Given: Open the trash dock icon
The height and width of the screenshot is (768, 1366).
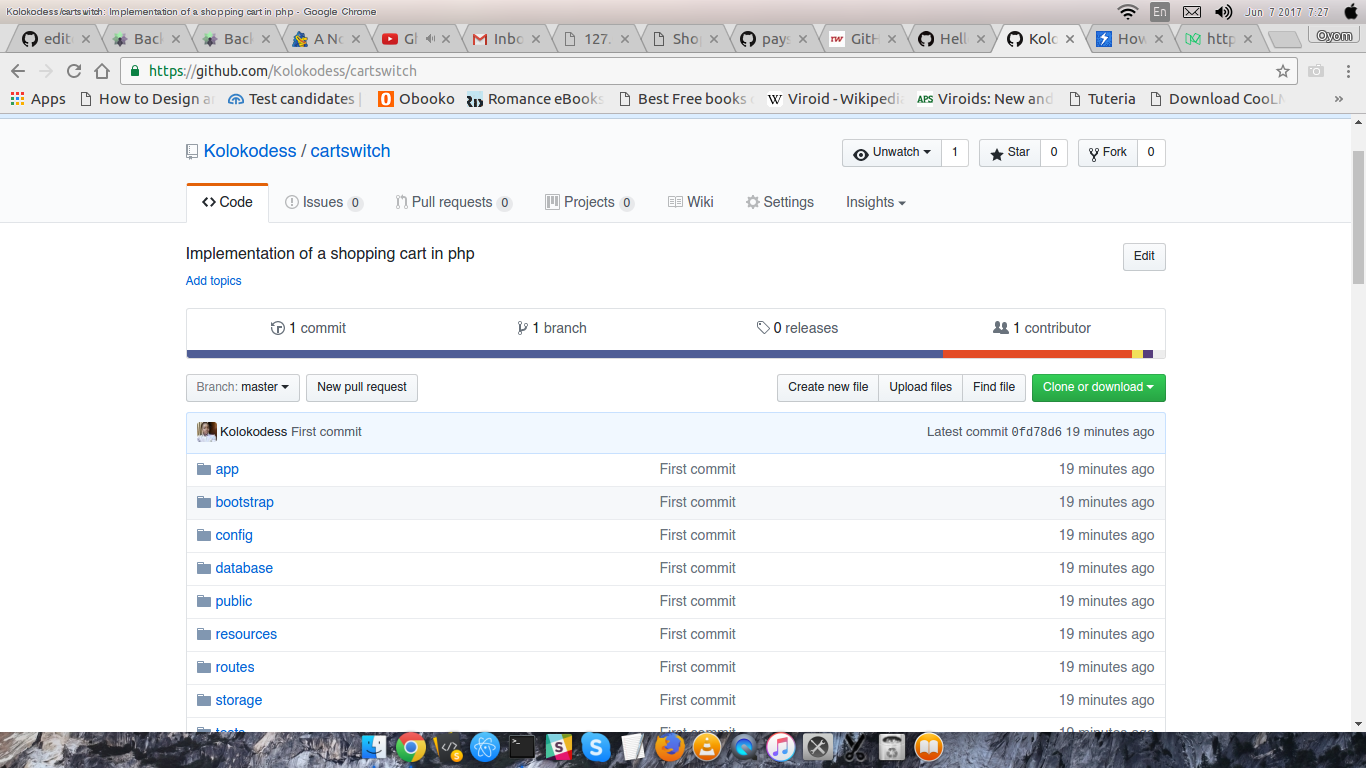Looking at the screenshot, I should tap(891, 747).
